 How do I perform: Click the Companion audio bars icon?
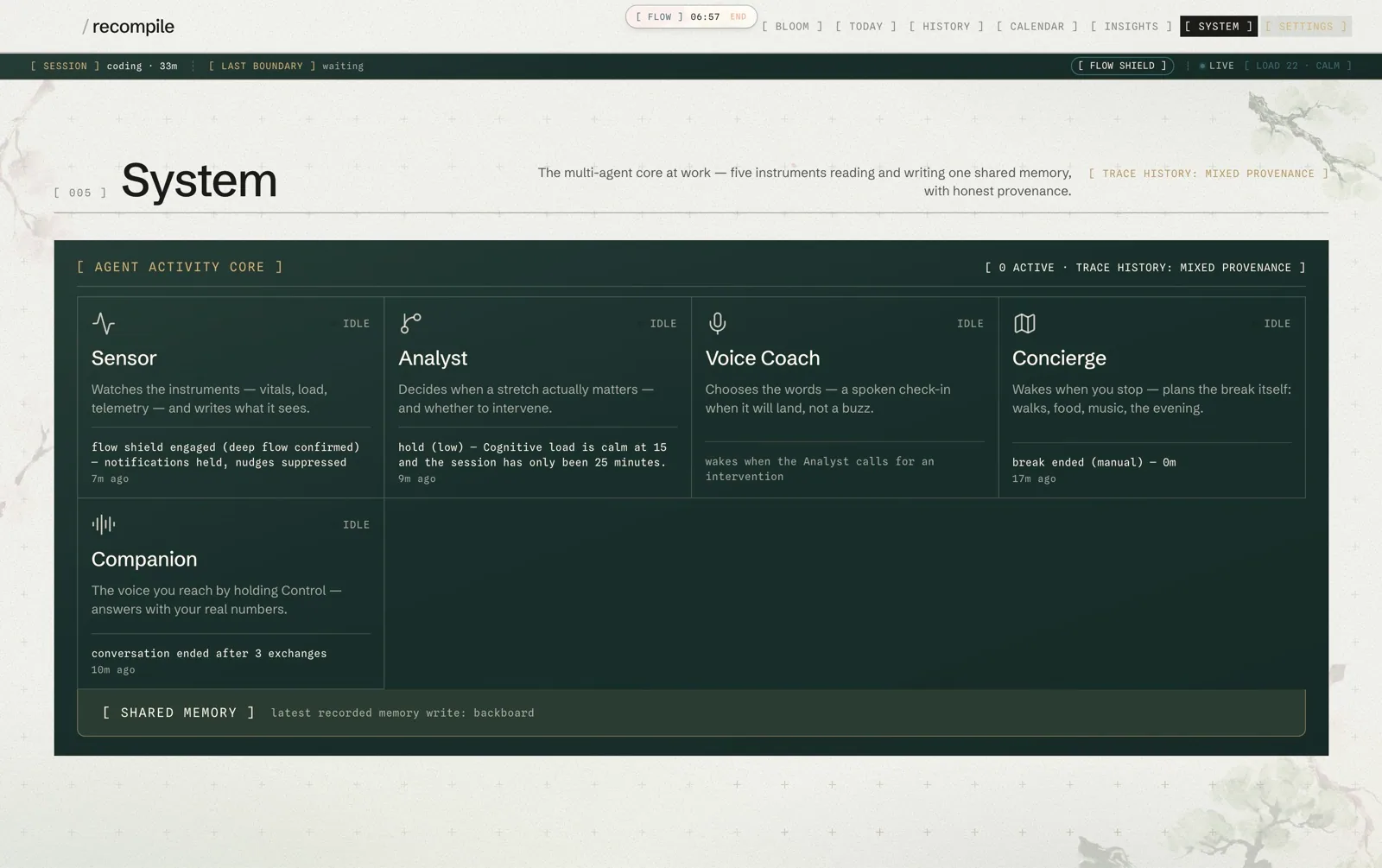click(104, 524)
